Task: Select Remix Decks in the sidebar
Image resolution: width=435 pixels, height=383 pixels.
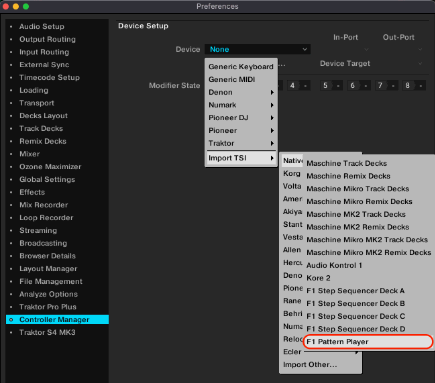Action: [x=43, y=141]
